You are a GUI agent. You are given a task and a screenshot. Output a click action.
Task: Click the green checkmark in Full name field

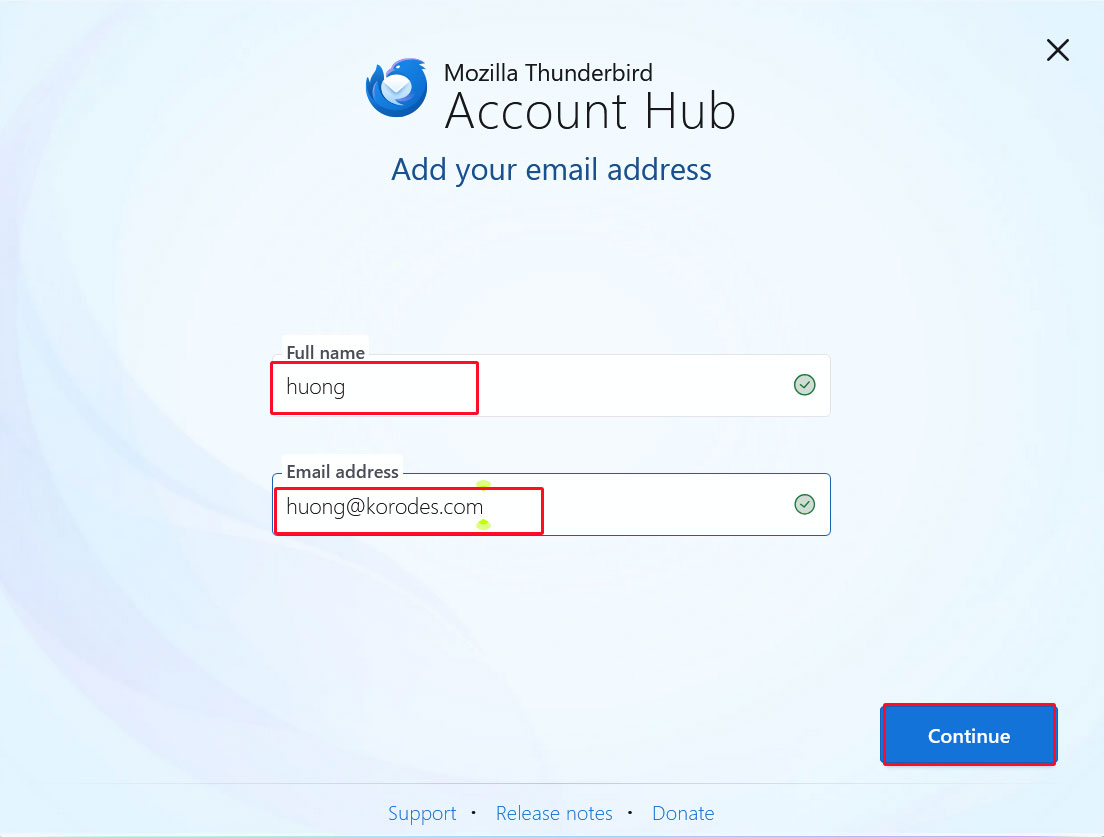click(804, 384)
